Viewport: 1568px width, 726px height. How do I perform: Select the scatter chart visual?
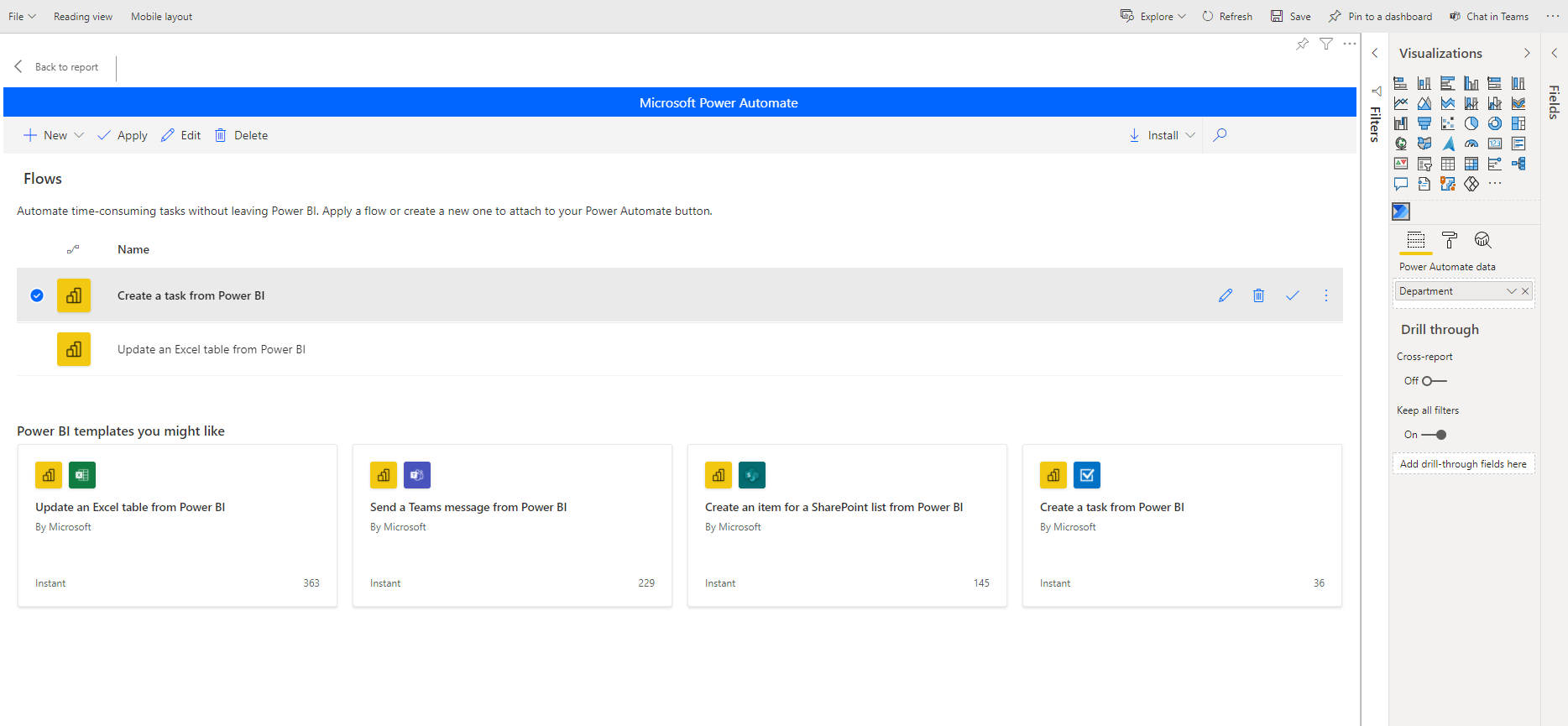point(1448,123)
